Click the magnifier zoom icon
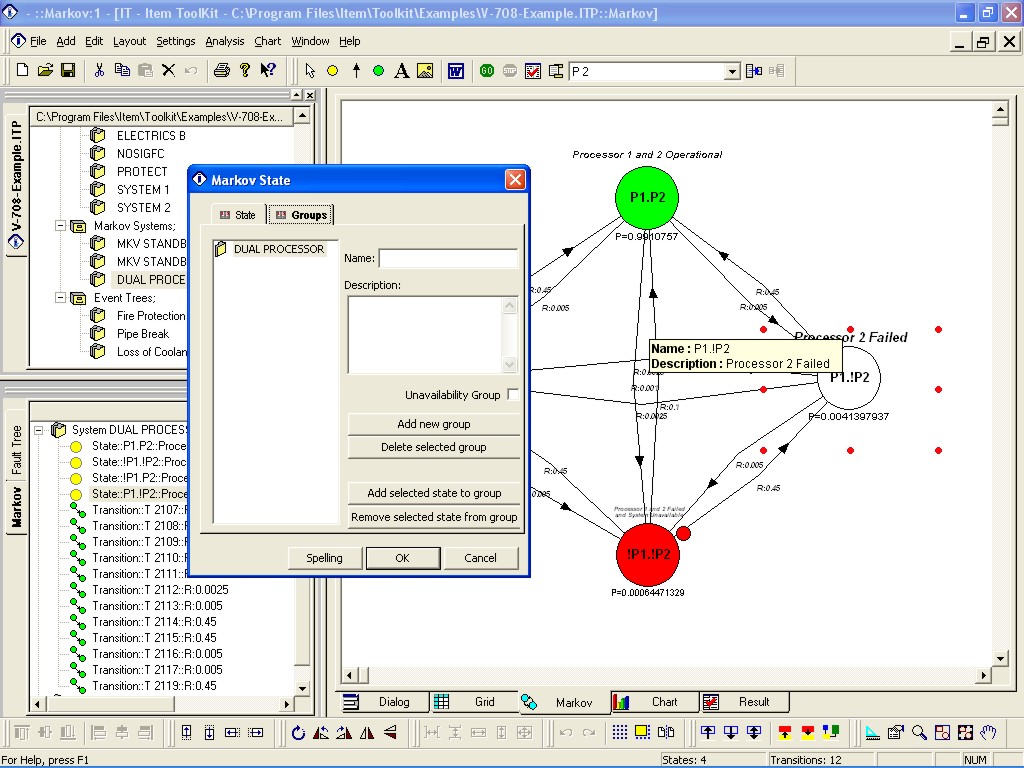Viewport: 1024px width, 768px height. click(x=919, y=733)
